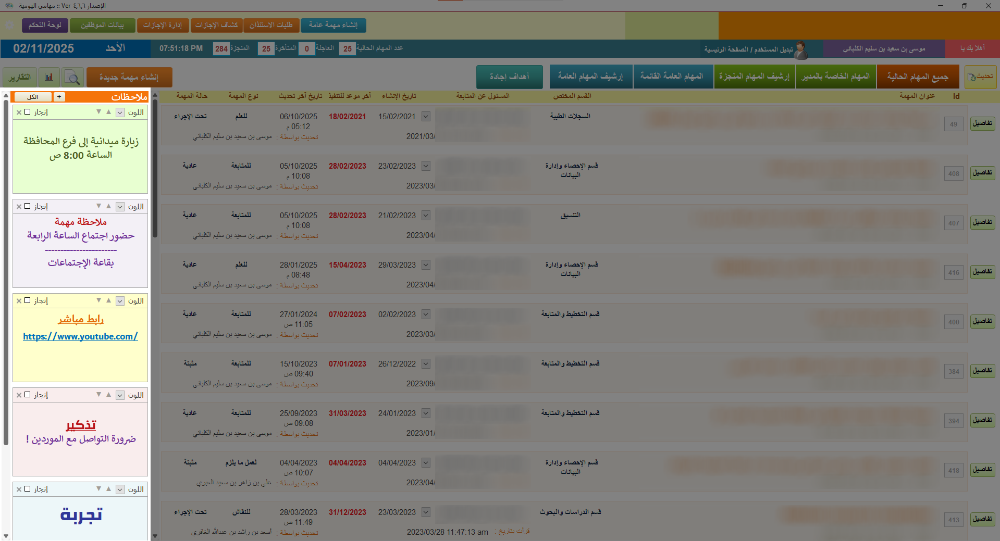Open the color dropdown on the first note
The width and height of the screenshot is (1000, 541).
120,112
